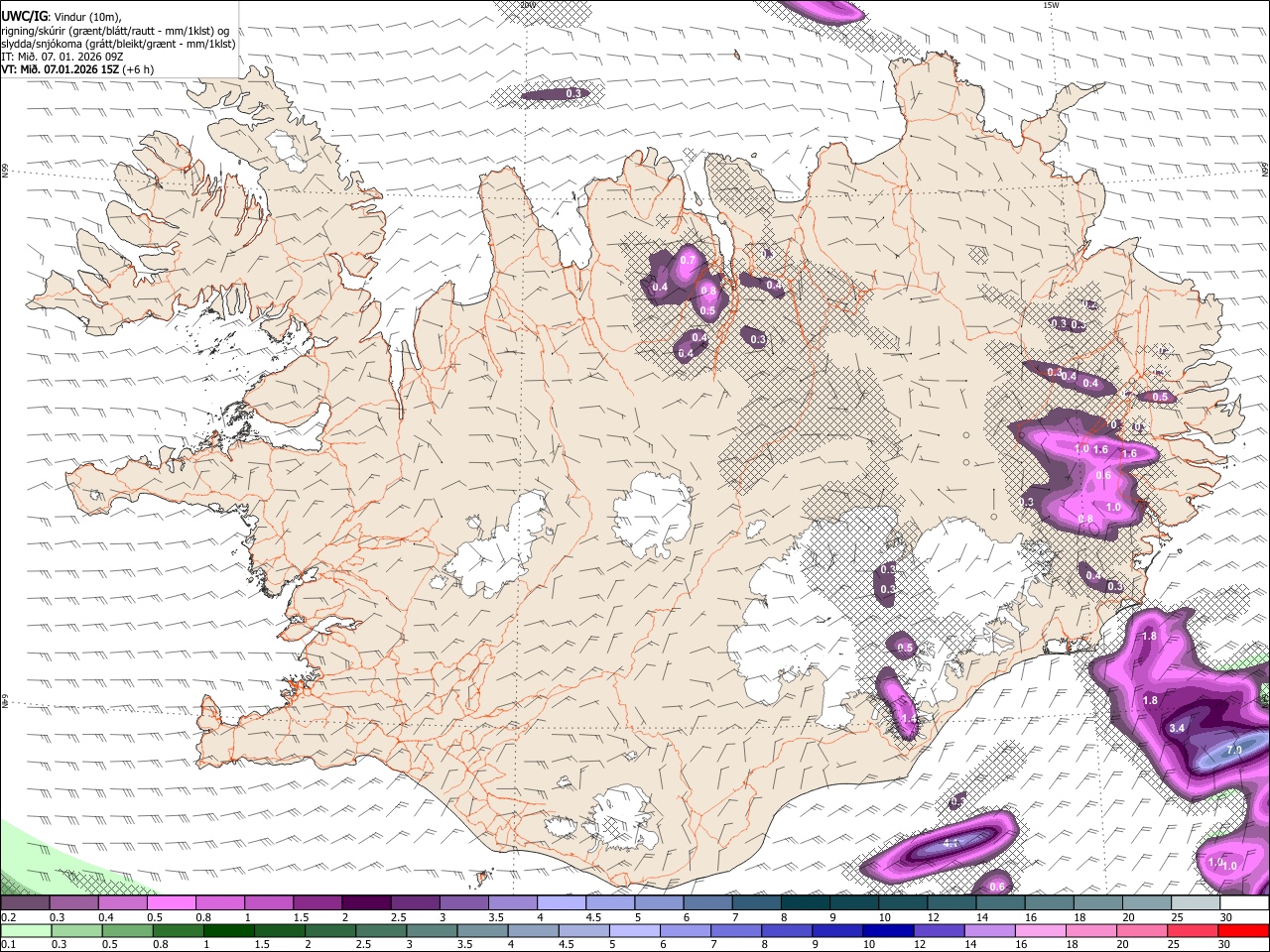
Task: Pick lower legend swatch between 2 and 2.5
Action: (328, 931)
